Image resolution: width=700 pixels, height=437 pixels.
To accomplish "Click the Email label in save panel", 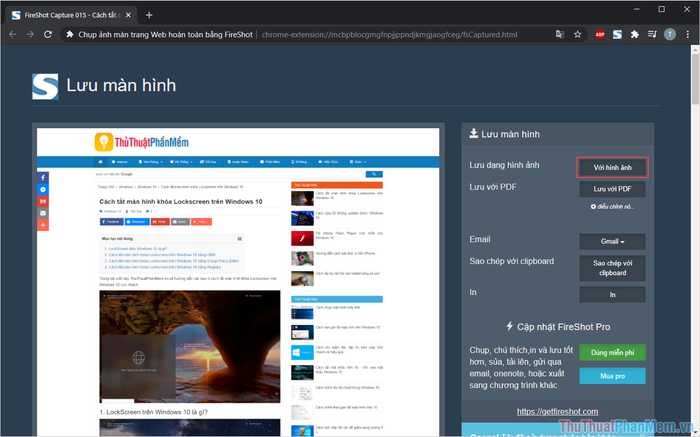I will click(x=480, y=239).
